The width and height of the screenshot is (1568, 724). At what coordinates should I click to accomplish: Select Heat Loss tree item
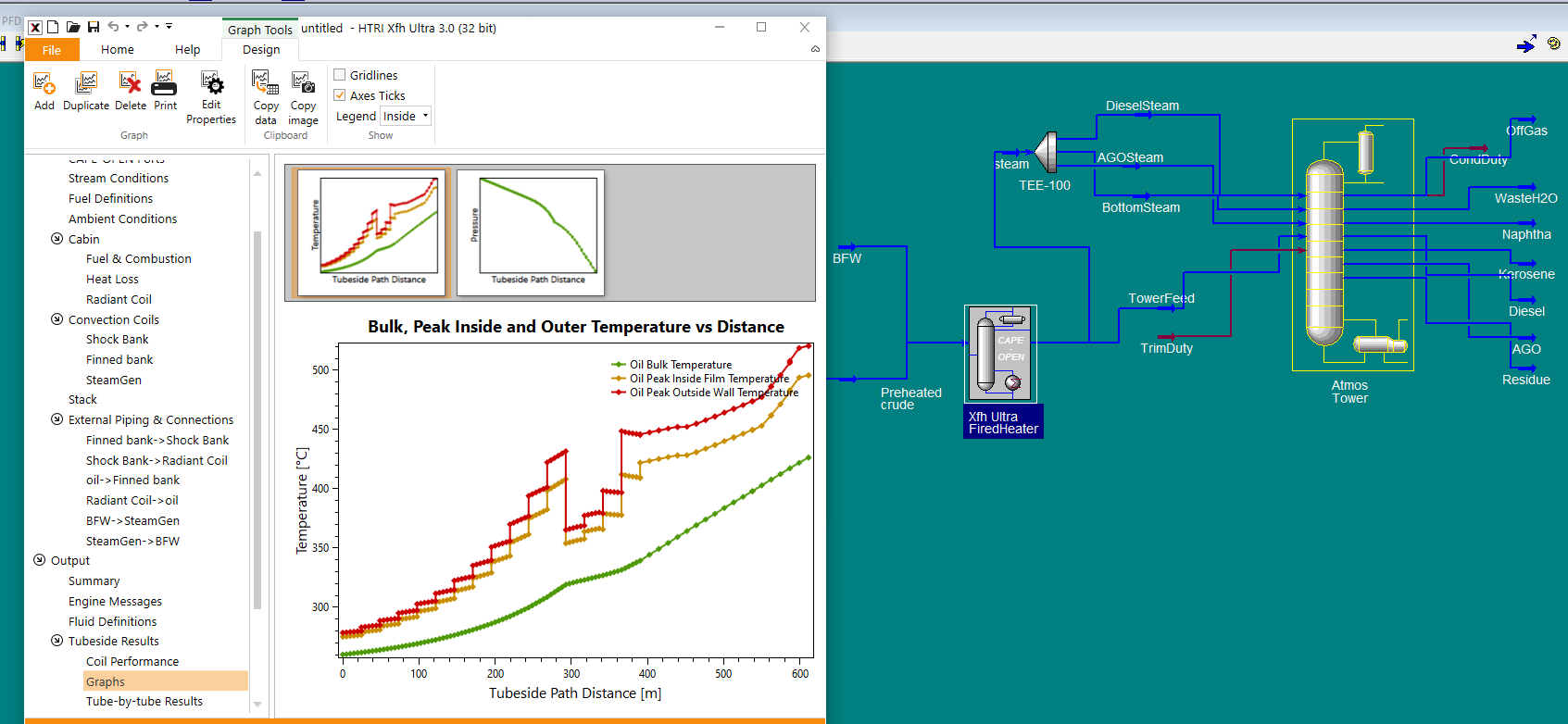[112, 279]
